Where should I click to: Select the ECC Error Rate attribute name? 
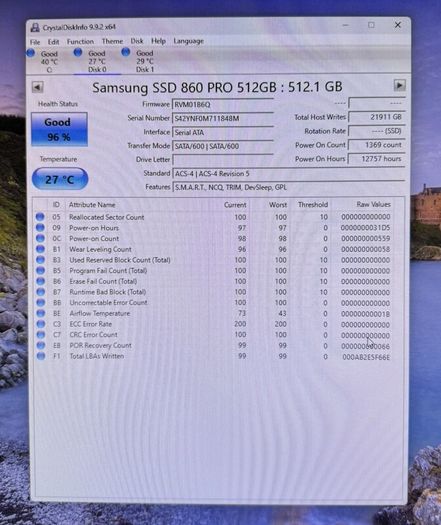coord(91,324)
